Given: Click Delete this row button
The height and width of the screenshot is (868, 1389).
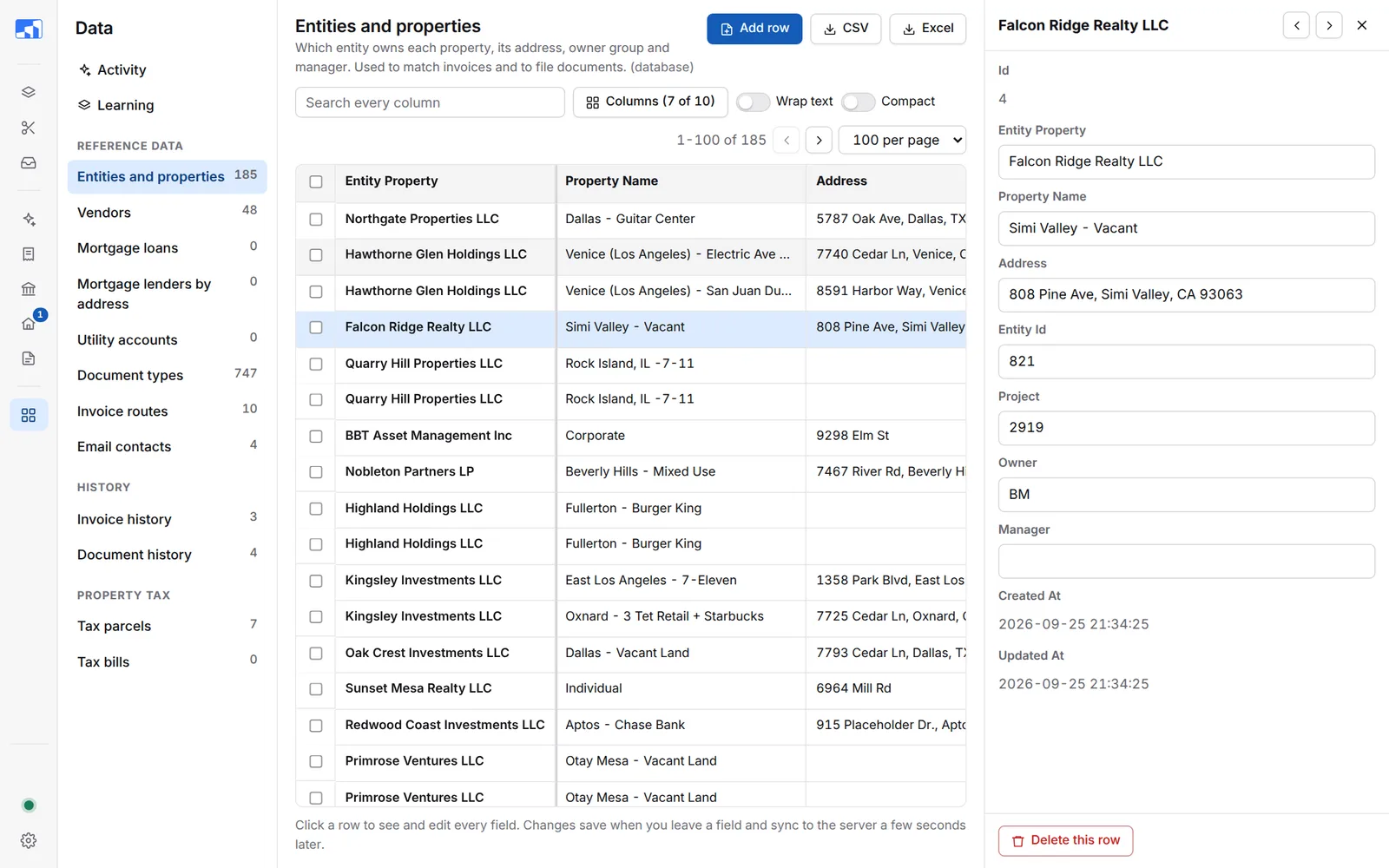Looking at the screenshot, I should pos(1065,840).
